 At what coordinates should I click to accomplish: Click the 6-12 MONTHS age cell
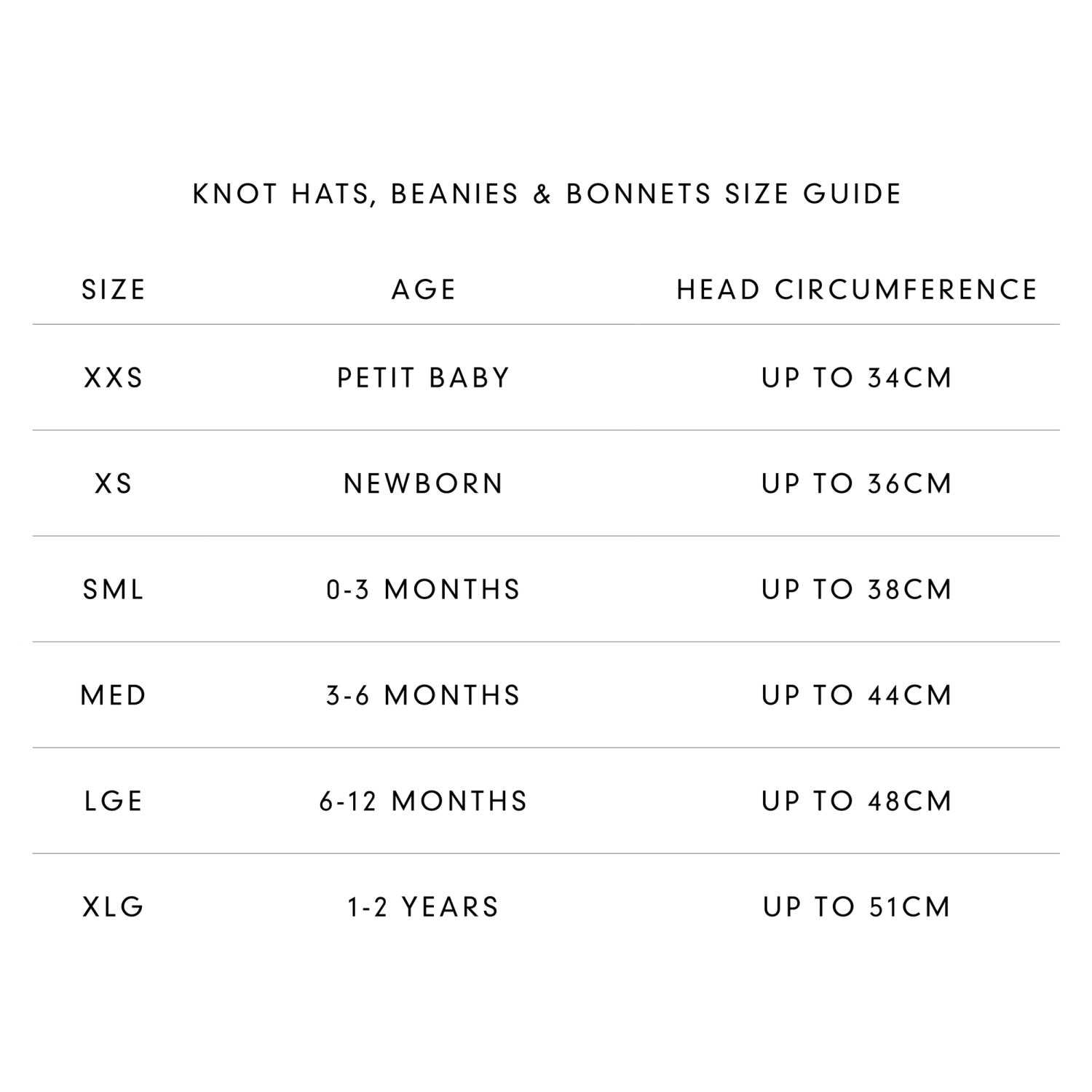(424, 801)
